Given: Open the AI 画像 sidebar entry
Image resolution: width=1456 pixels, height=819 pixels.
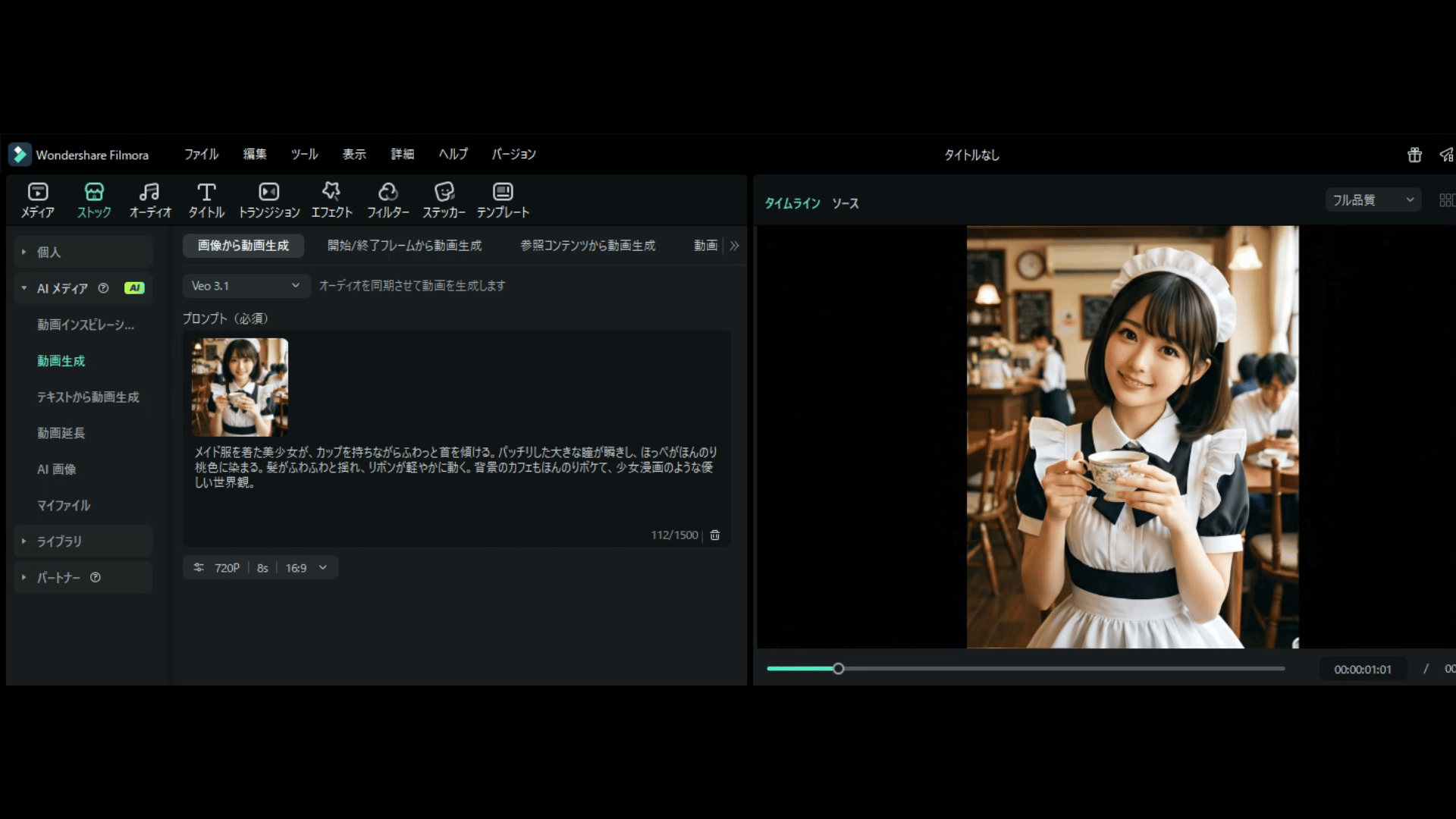Looking at the screenshot, I should (56, 469).
